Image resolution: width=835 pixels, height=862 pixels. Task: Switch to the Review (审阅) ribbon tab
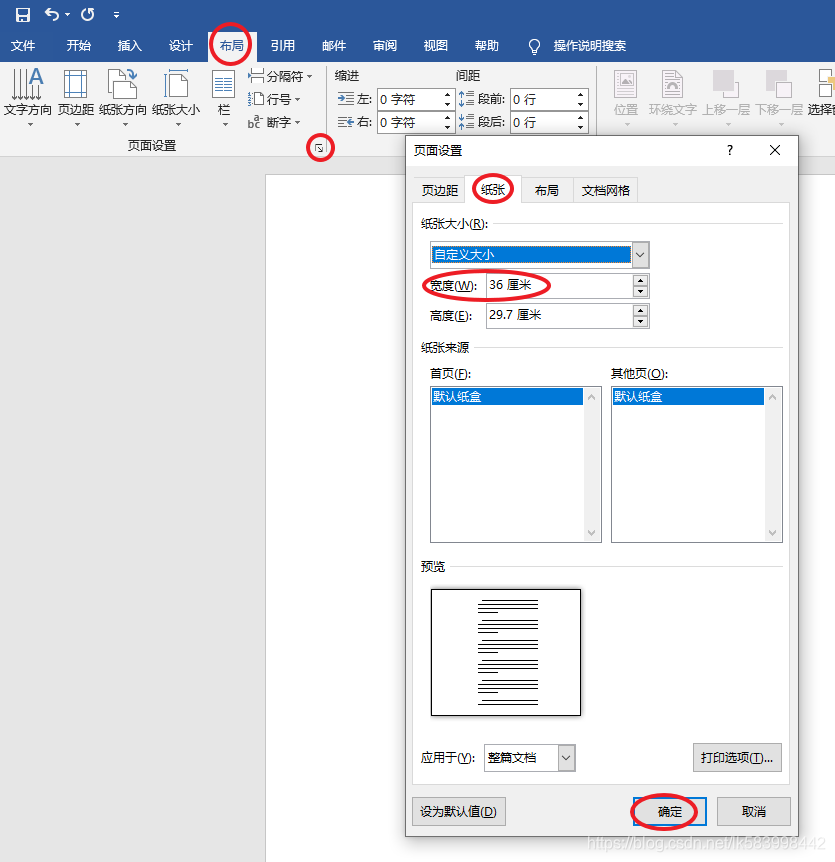pyautogui.click(x=385, y=46)
